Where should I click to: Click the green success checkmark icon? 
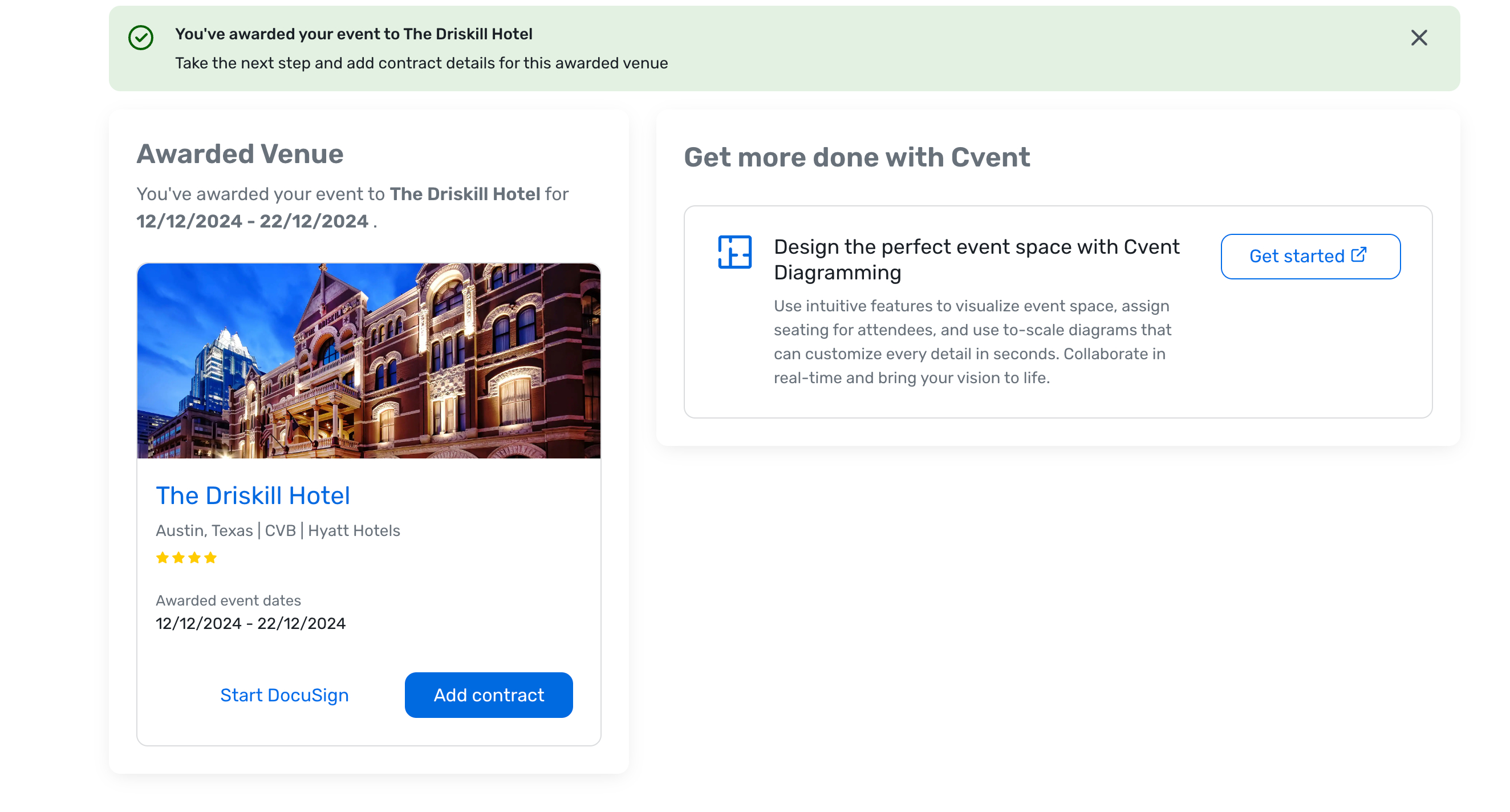[x=141, y=38]
